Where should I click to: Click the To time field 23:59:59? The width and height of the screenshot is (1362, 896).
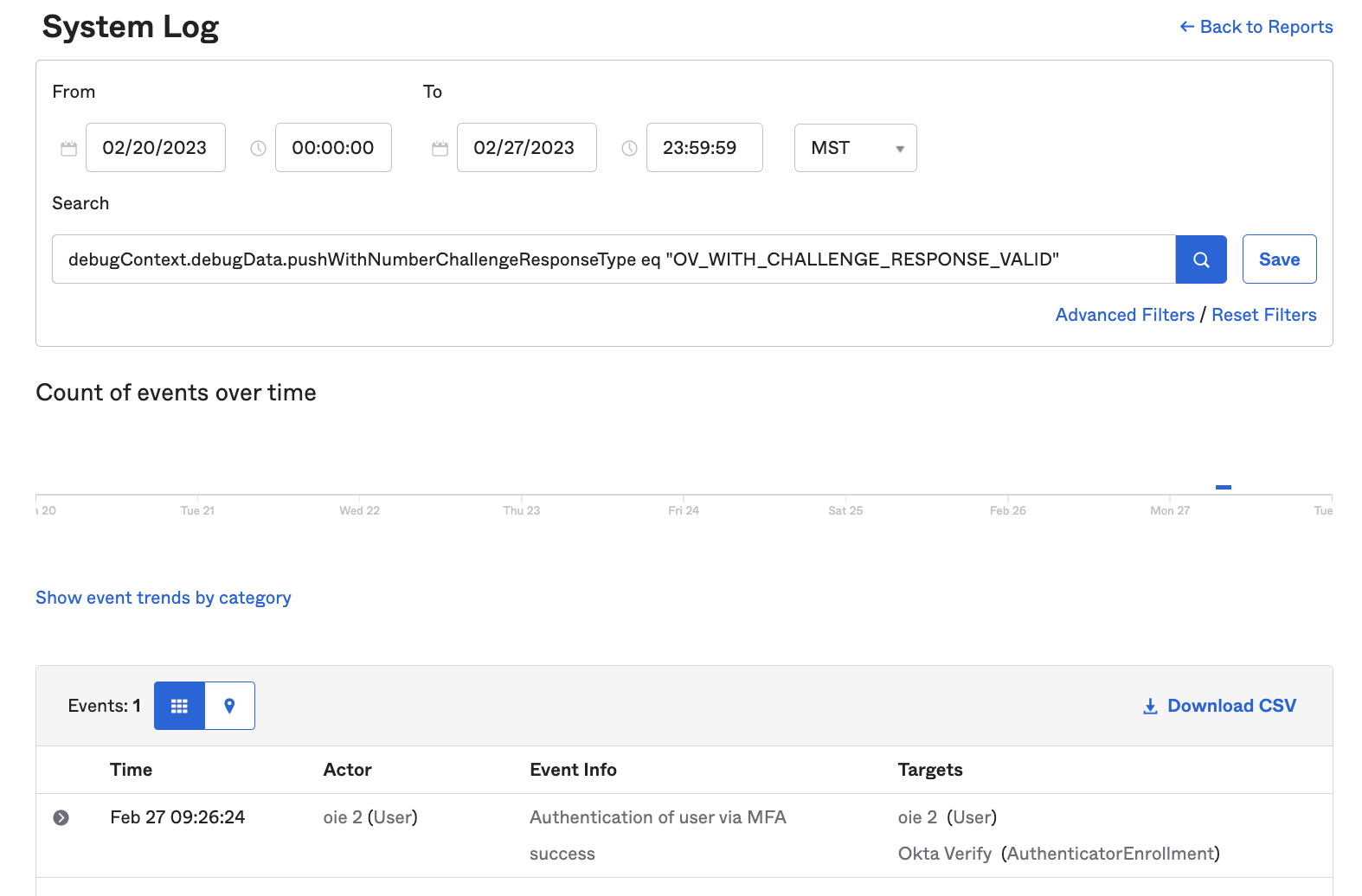(703, 148)
